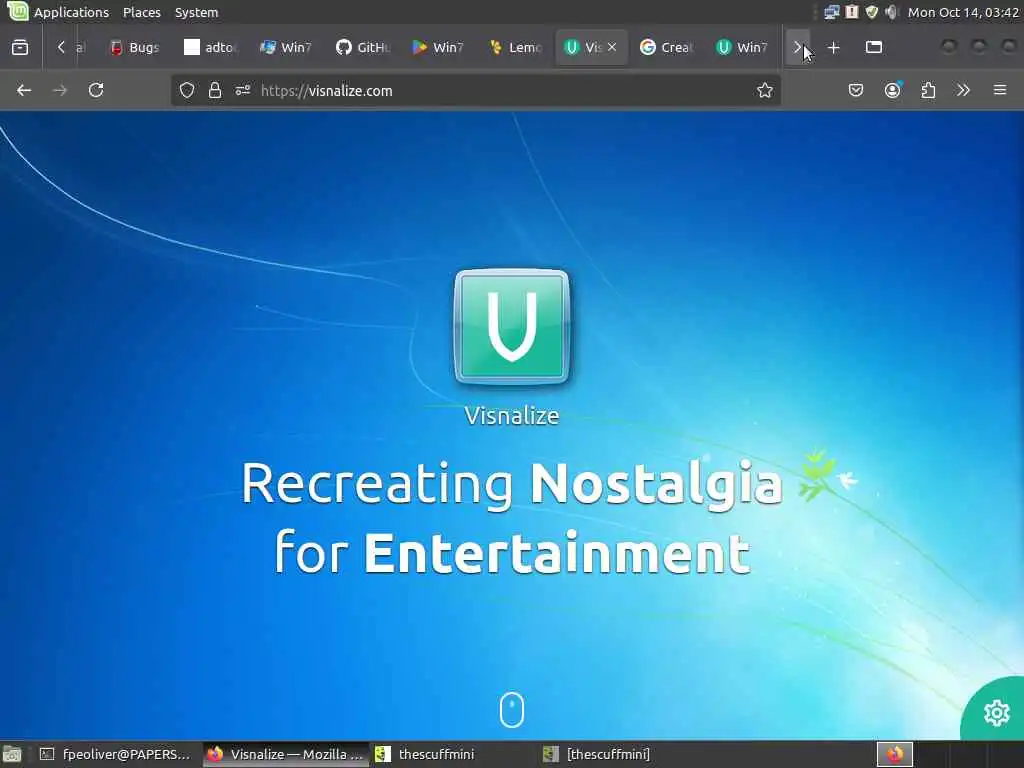Open the System menu
The height and width of the screenshot is (768, 1024).
point(197,12)
